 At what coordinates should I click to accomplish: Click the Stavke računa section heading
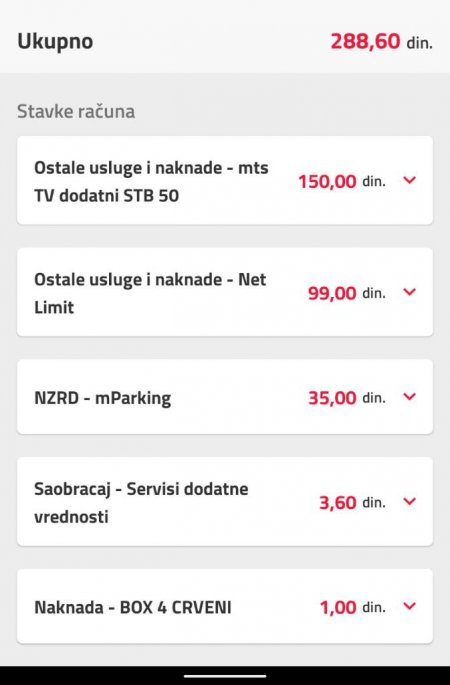[76, 111]
